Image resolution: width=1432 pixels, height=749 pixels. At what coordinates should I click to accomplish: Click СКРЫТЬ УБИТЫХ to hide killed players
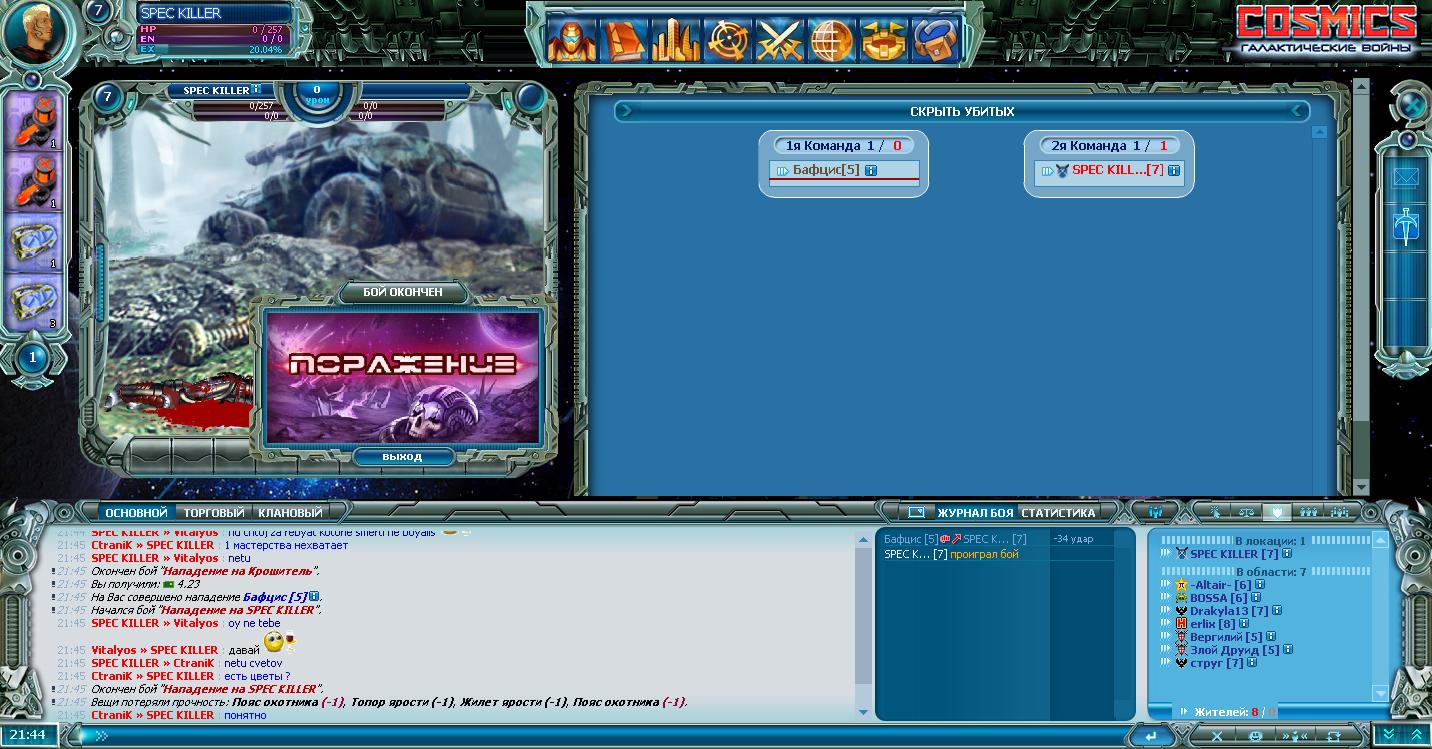click(962, 112)
